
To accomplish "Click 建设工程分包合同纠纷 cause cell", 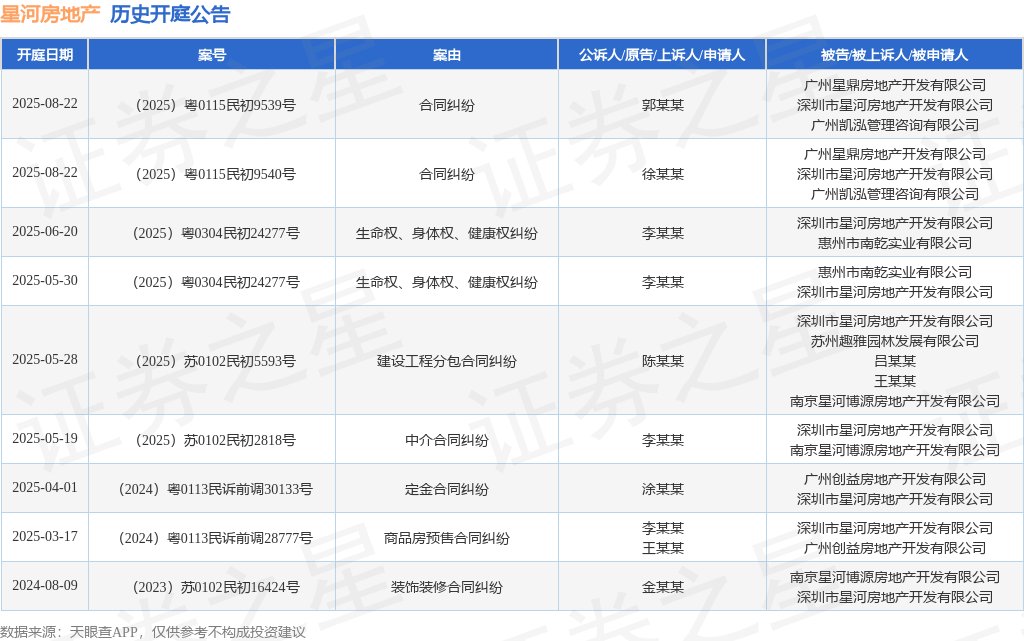I will pyautogui.click(x=447, y=361).
